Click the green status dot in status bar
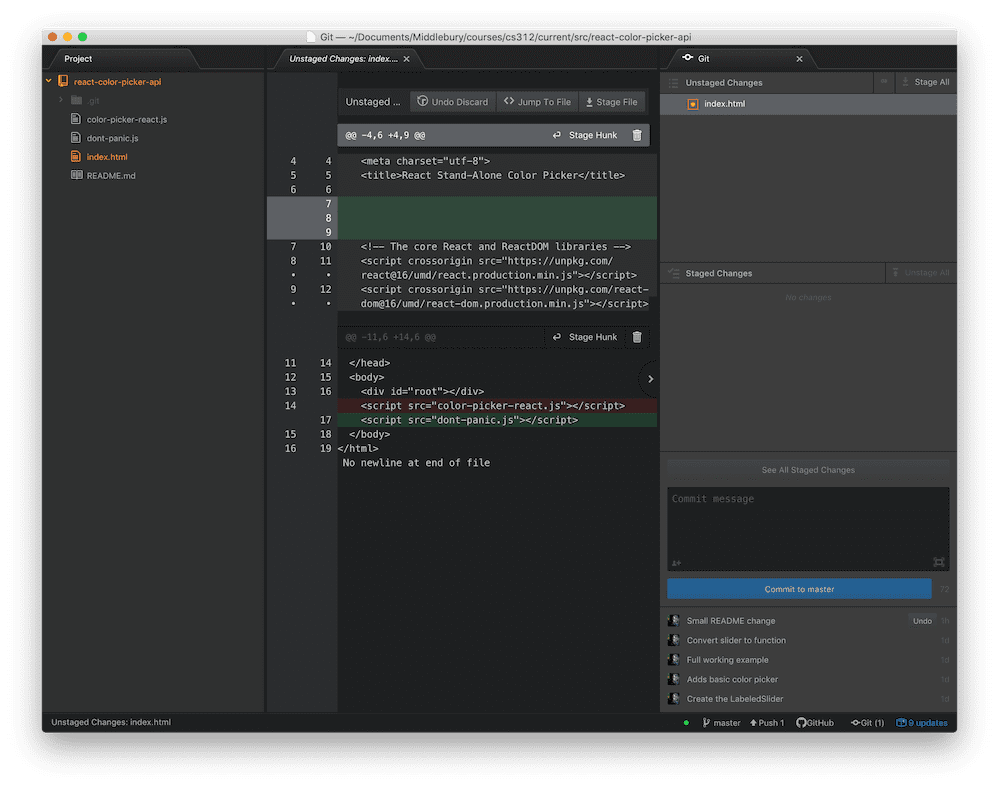 pyautogui.click(x=686, y=722)
